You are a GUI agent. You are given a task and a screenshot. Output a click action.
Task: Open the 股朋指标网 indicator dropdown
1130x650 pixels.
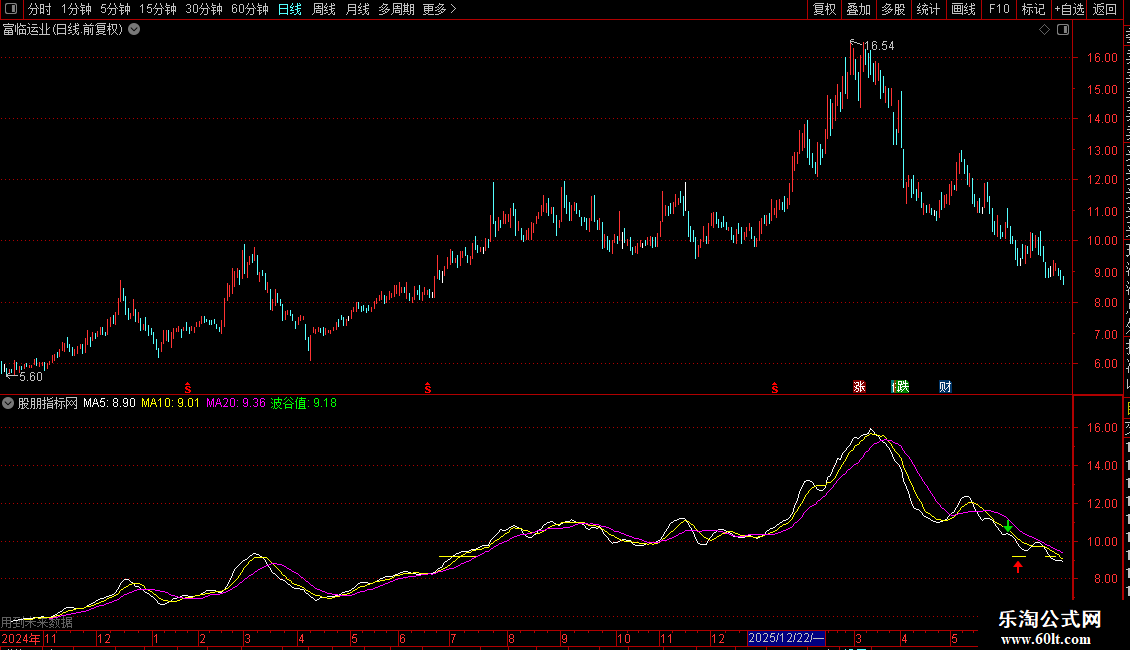tap(7, 403)
